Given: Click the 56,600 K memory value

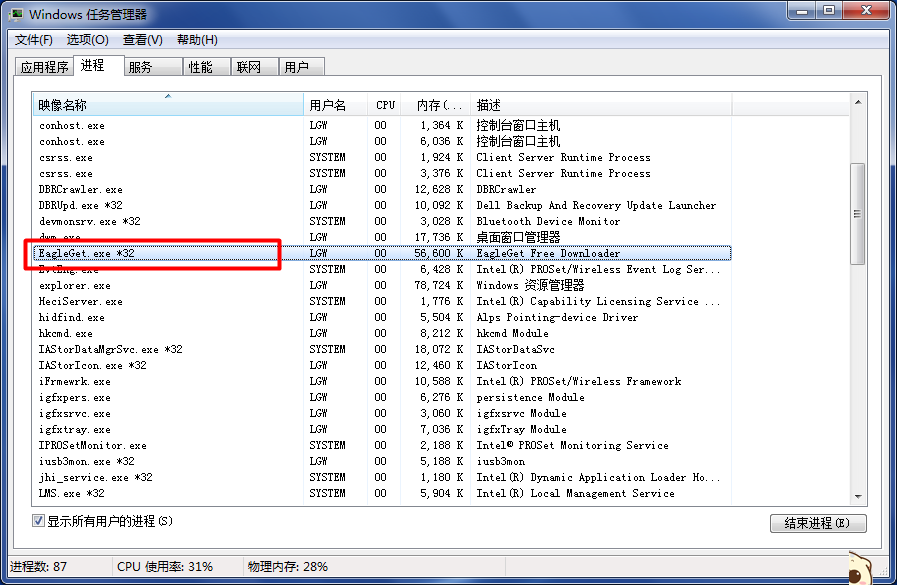Looking at the screenshot, I should (x=439, y=253).
